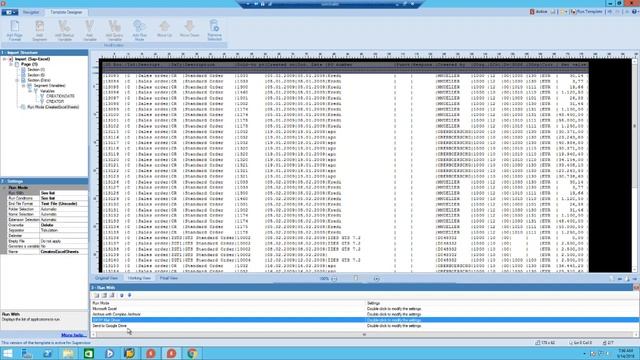Click the Remove Selection ribbon icon
Image resolution: width=640 pixels, height=360 pixels.
[x=214, y=31]
